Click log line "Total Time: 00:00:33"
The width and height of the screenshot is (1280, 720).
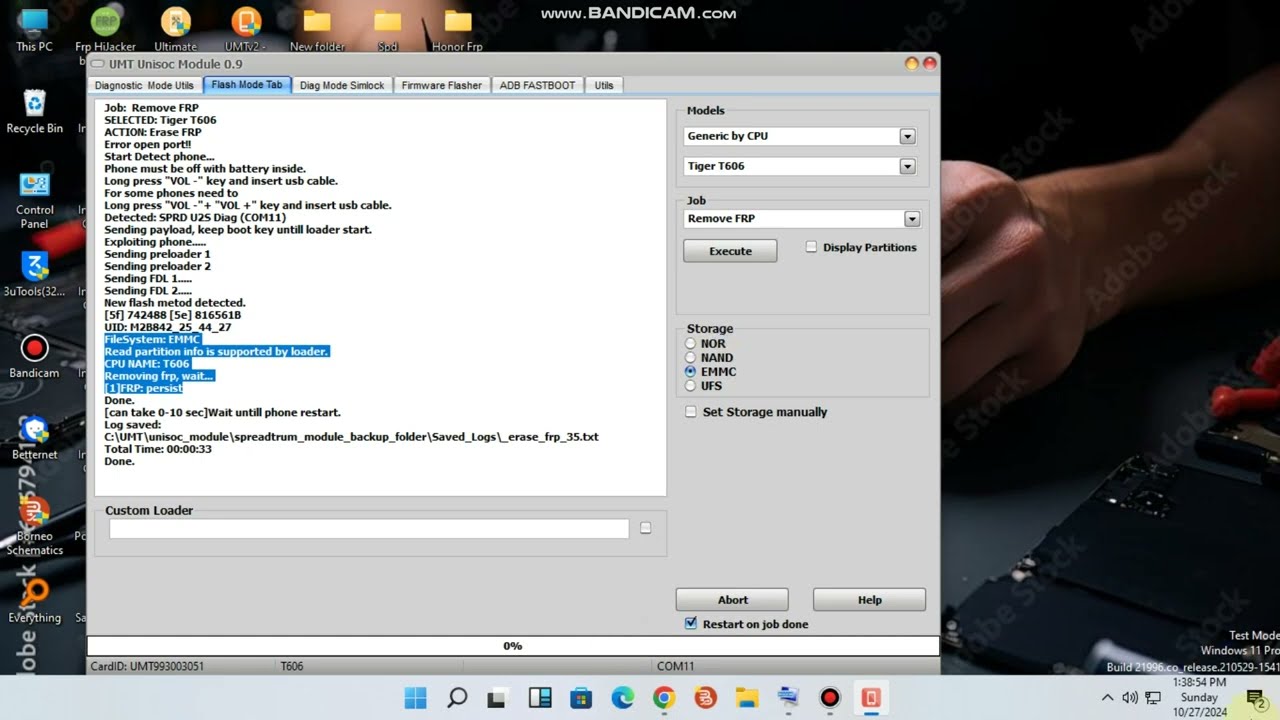pos(158,449)
